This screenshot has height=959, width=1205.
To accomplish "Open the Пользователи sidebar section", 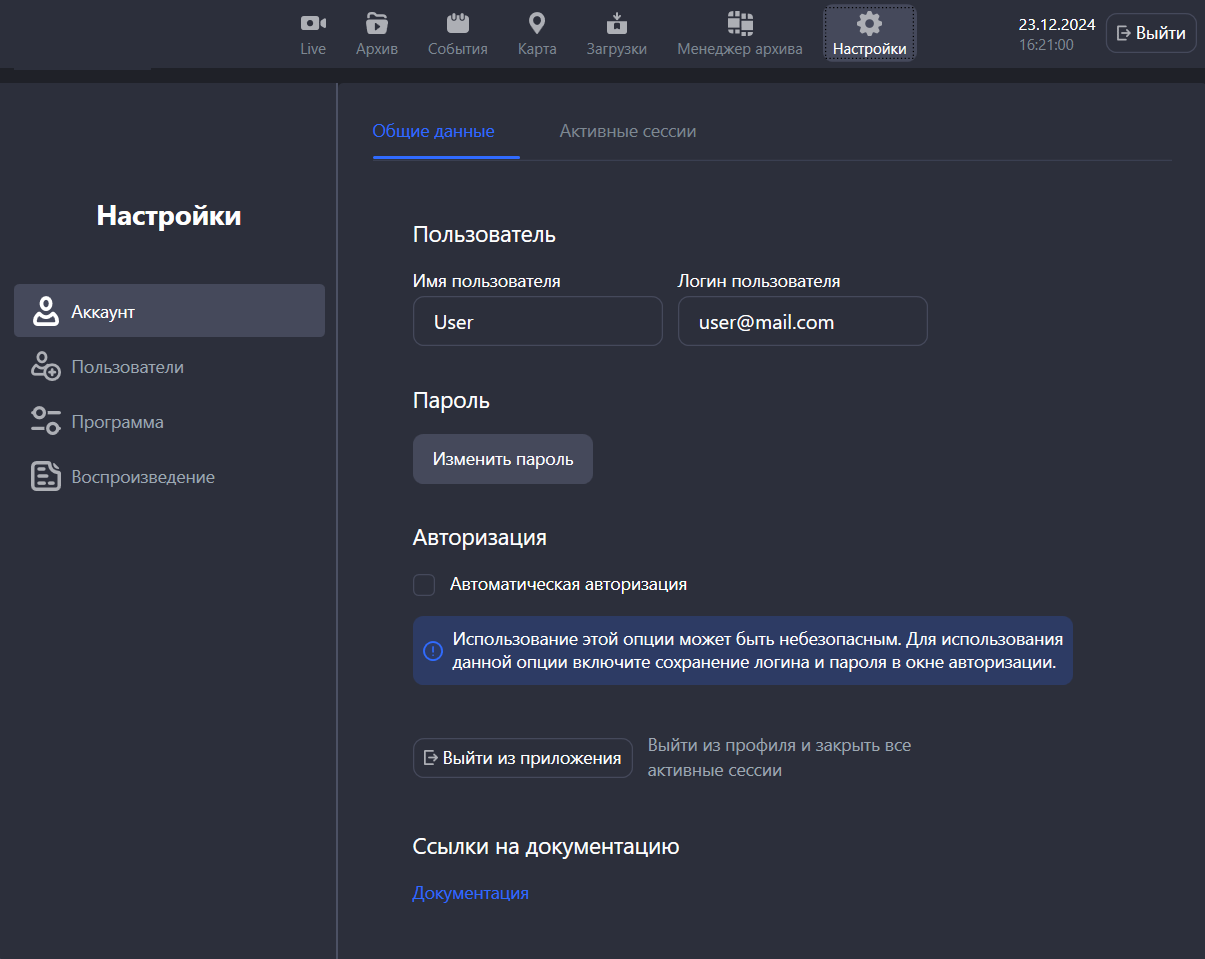I will (x=127, y=367).
